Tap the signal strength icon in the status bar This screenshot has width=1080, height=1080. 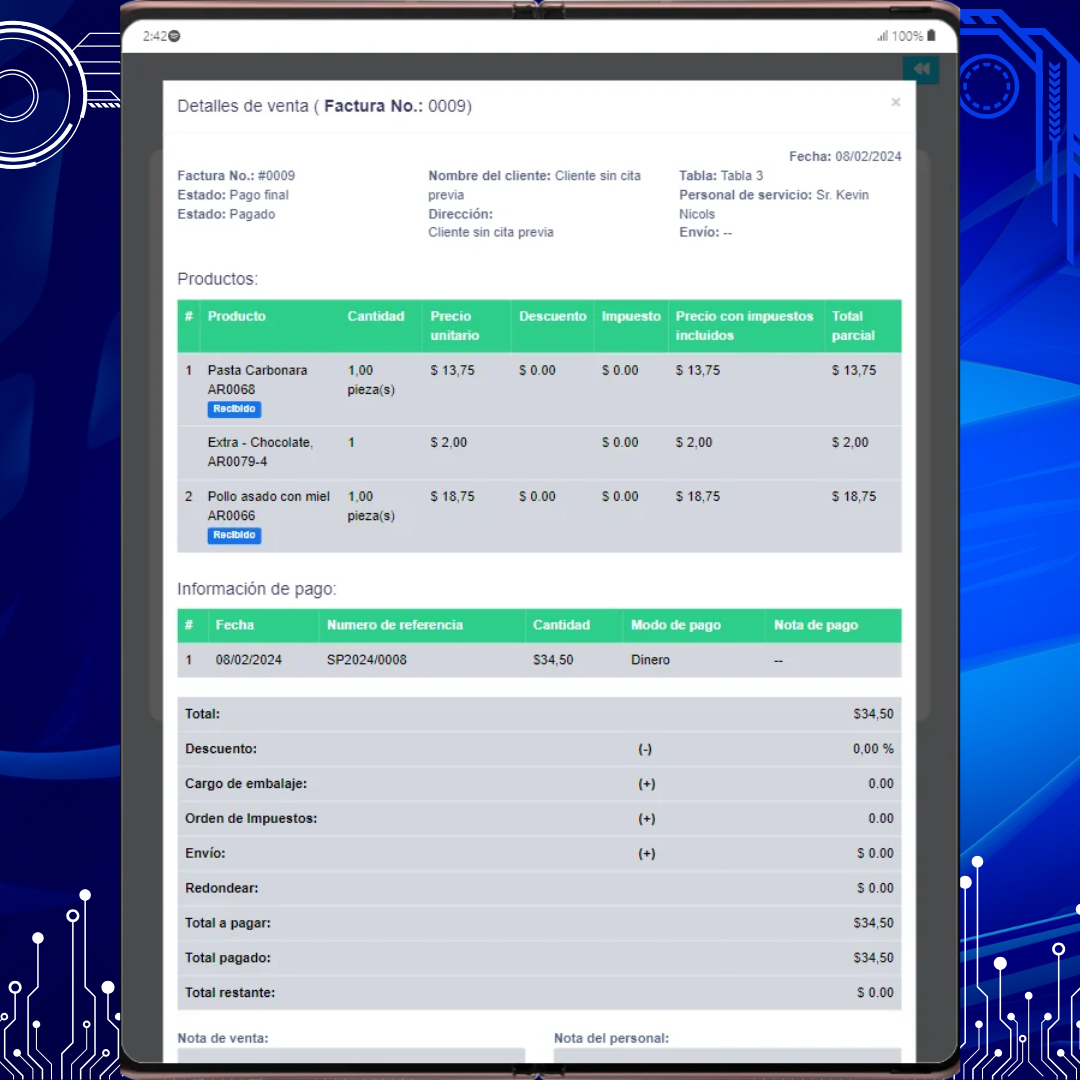[x=882, y=36]
